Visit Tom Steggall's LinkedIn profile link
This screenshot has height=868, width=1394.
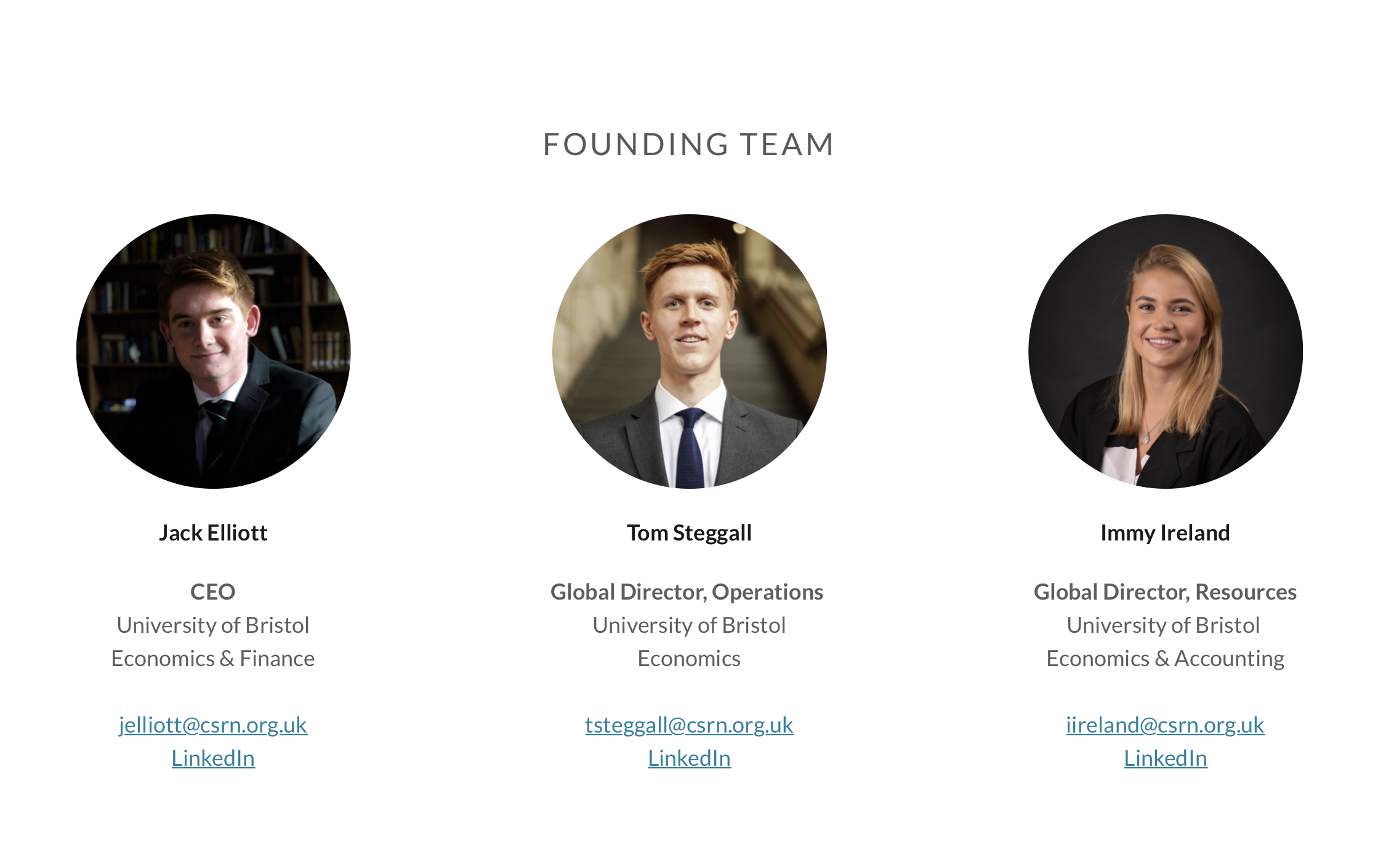click(x=689, y=758)
